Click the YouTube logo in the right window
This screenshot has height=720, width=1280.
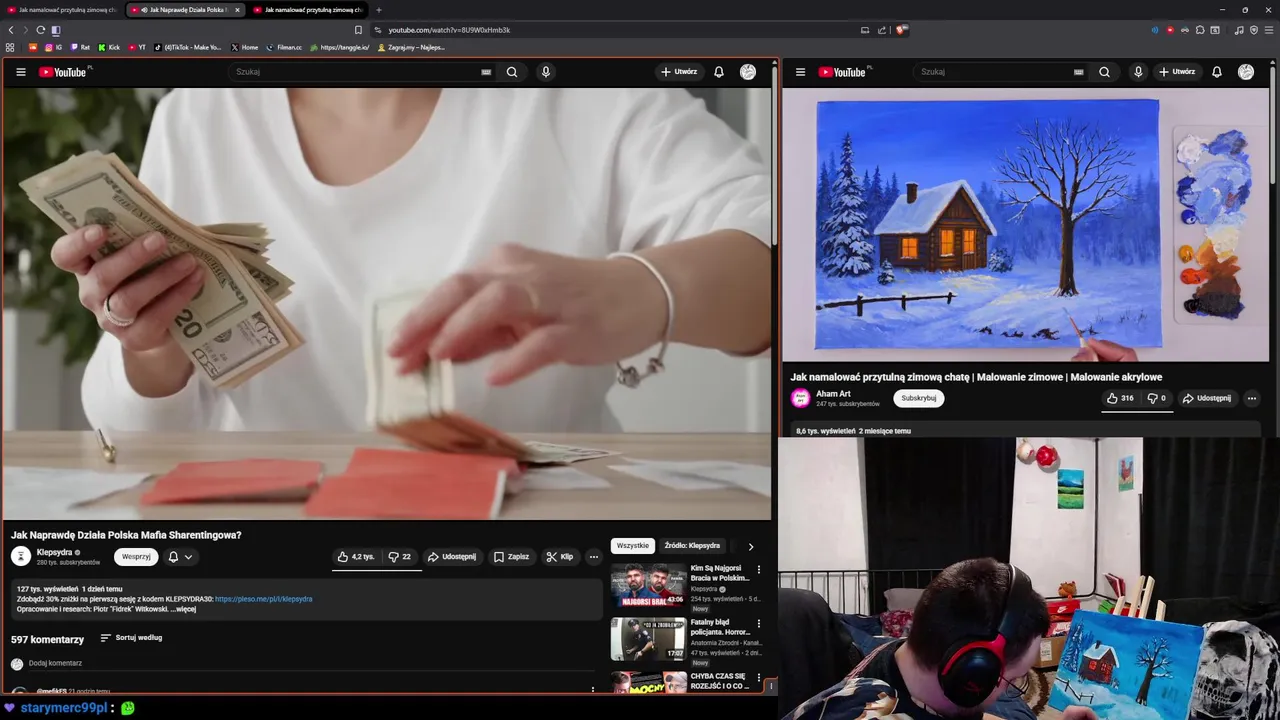coord(843,72)
